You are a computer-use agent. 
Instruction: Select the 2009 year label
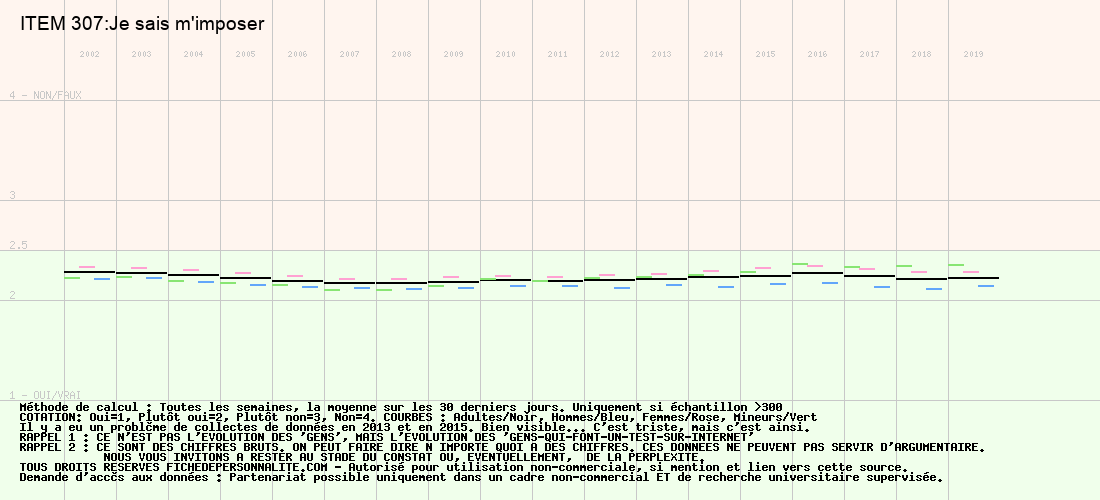[x=454, y=54]
